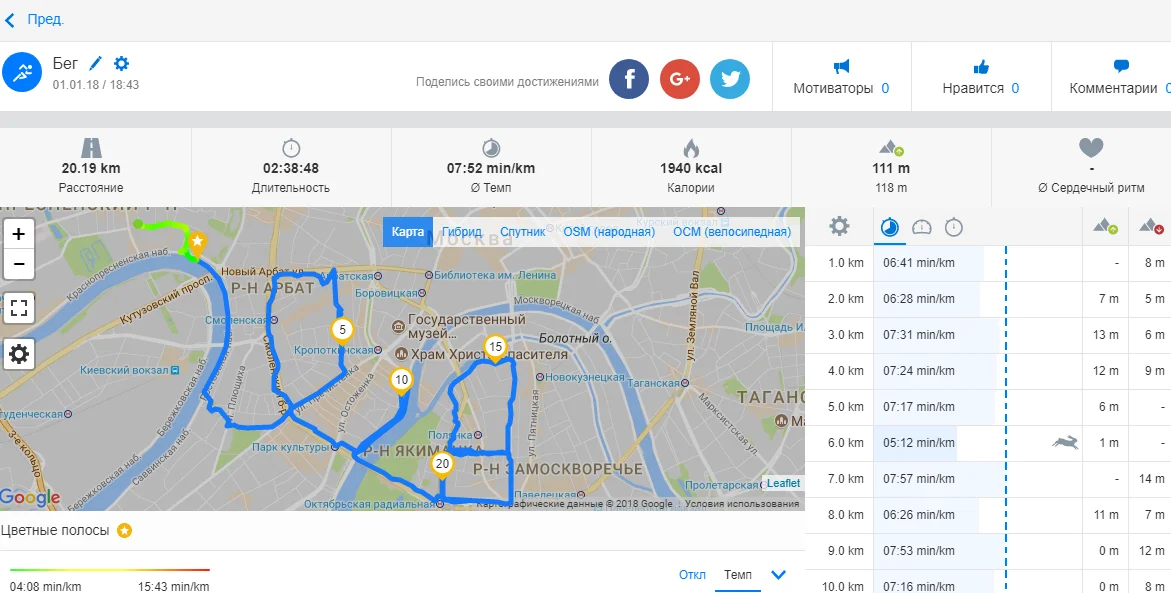
Task: Select the 2.0 km lap row
Action: pos(988,299)
